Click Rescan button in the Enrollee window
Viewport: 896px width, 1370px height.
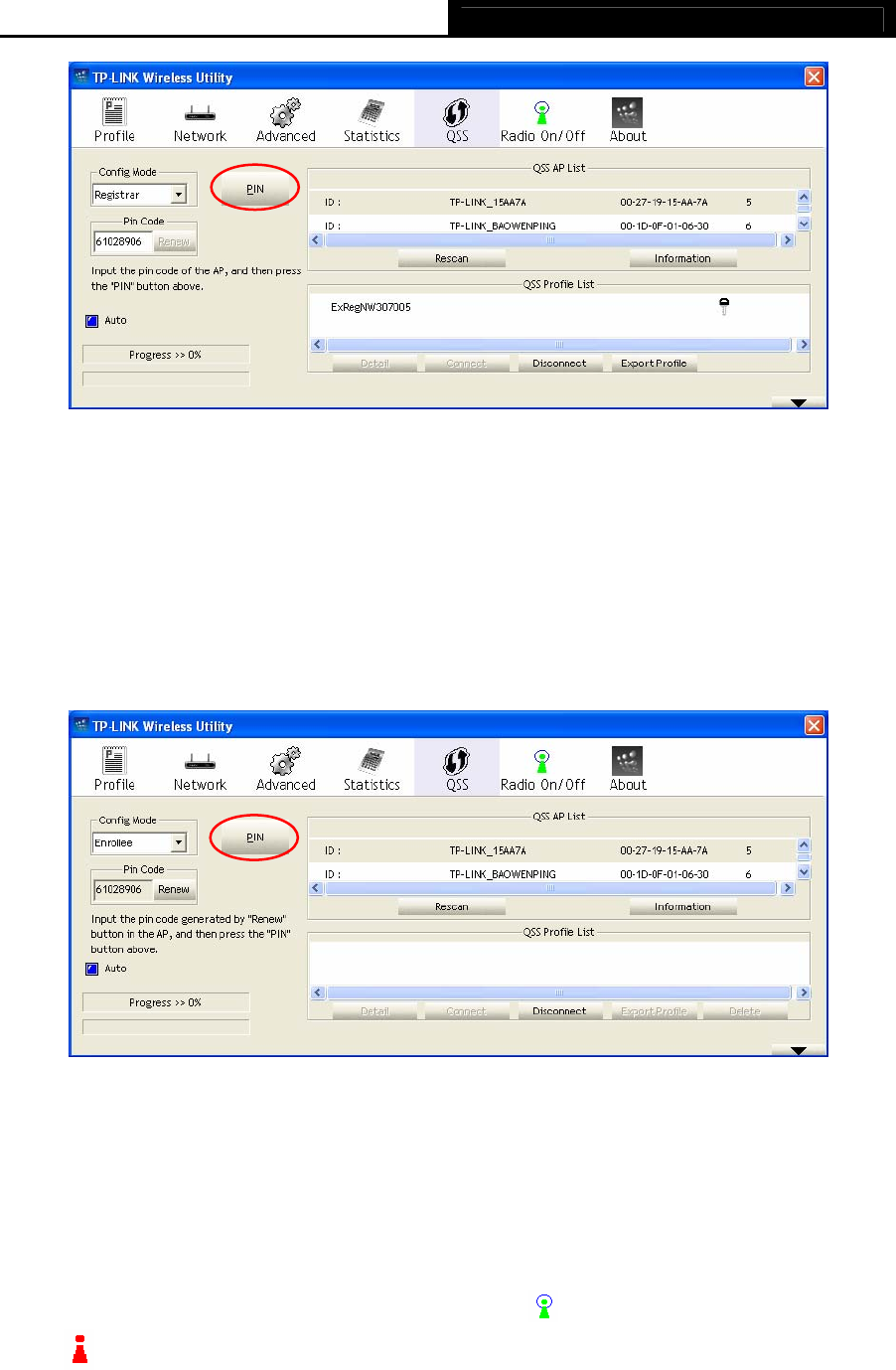[451, 907]
